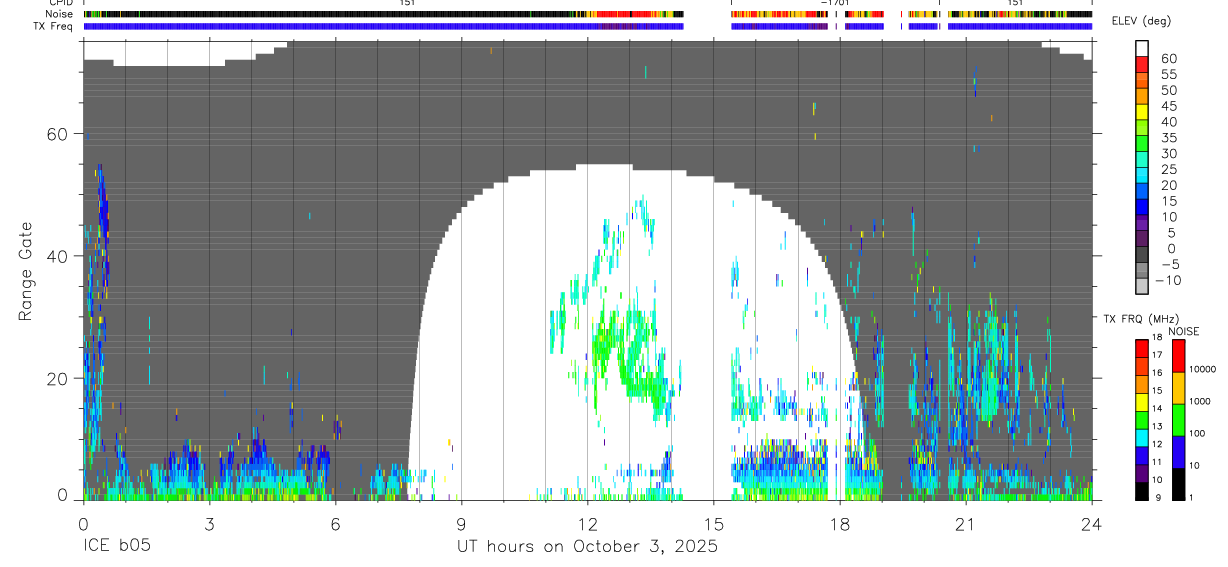Click the 'ELEV (deg)' legend title
This screenshot has width=1228, height=567.
1144,21
